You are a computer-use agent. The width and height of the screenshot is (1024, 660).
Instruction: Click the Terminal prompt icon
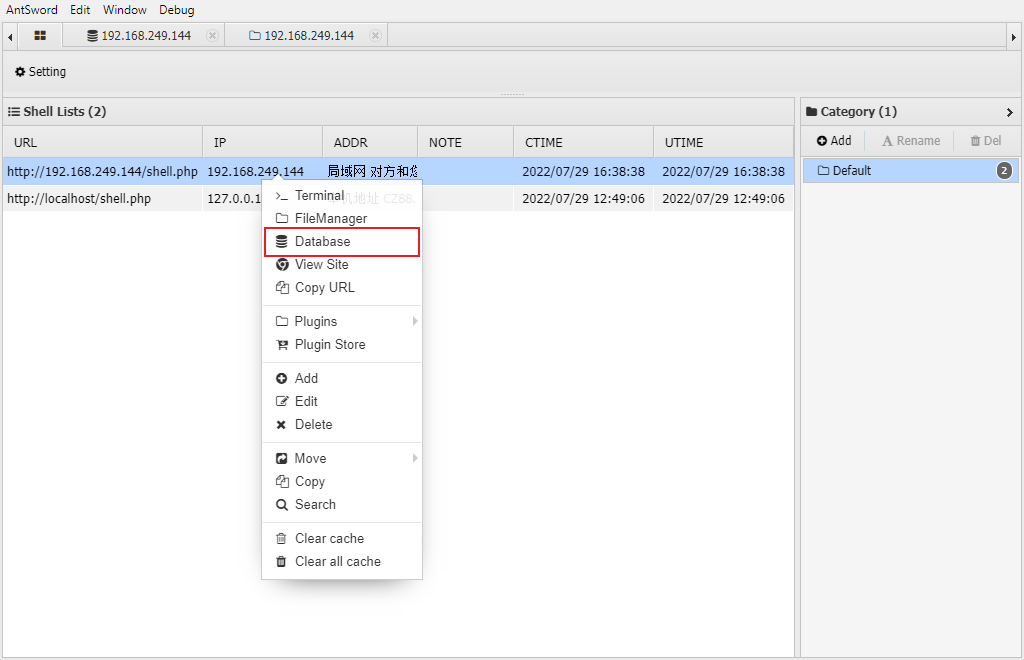click(x=281, y=196)
